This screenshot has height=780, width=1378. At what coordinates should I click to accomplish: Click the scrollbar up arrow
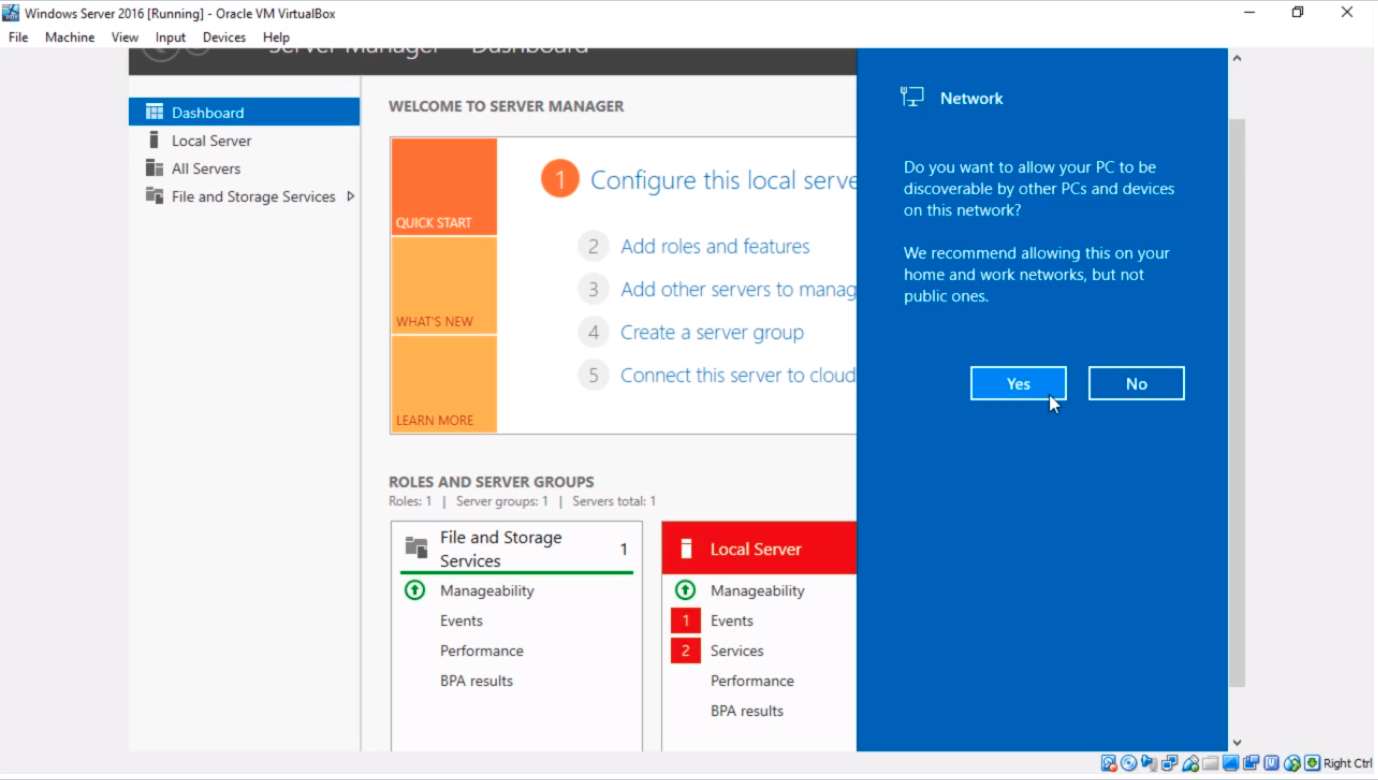pyautogui.click(x=1237, y=58)
